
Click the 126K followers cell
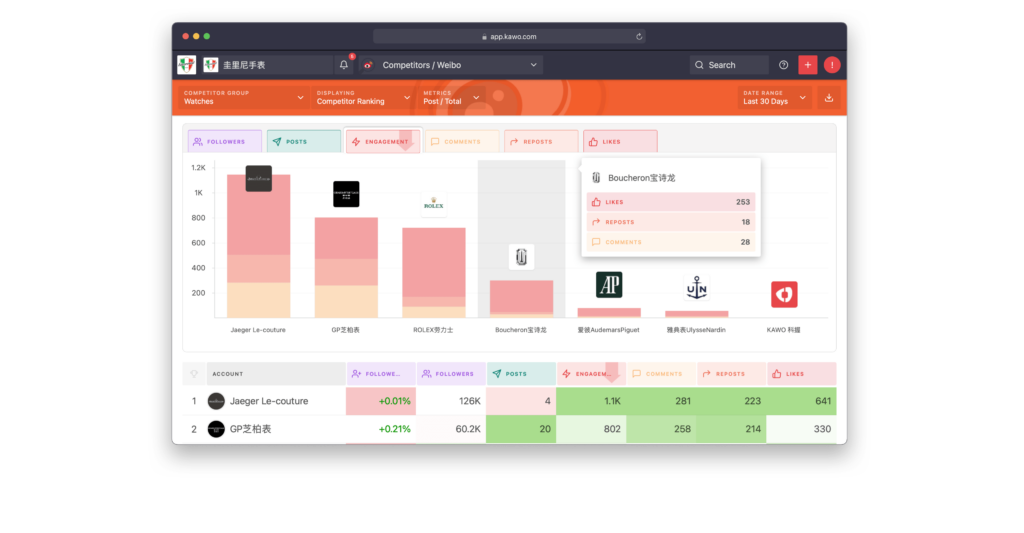click(x=451, y=401)
